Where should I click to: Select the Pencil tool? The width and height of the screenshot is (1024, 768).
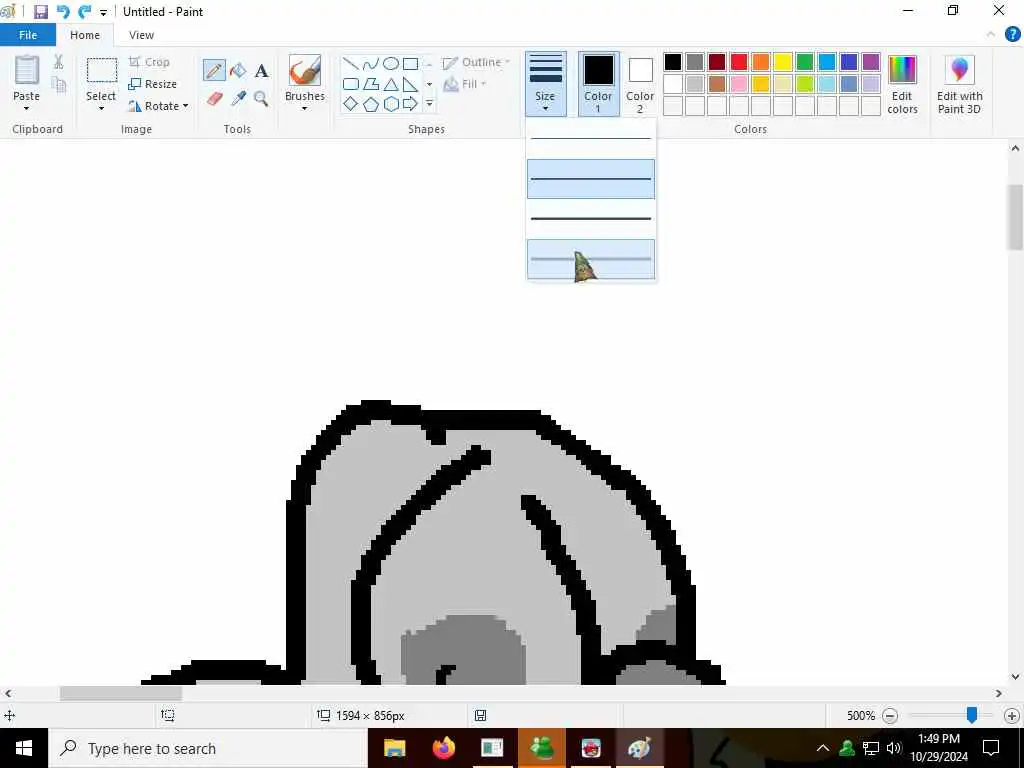214,70
